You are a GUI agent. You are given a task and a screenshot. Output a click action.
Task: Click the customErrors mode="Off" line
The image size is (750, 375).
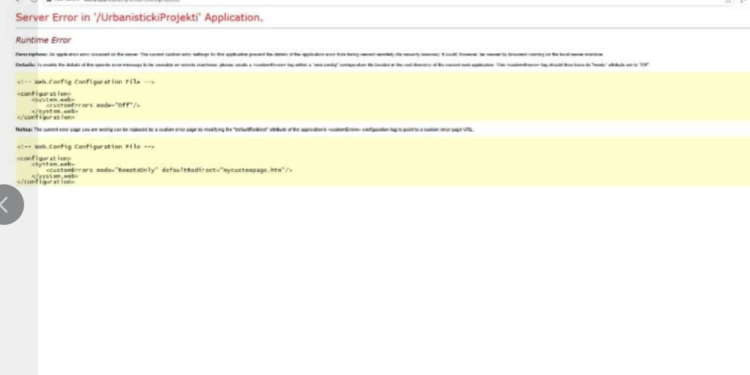click(93, 105)
